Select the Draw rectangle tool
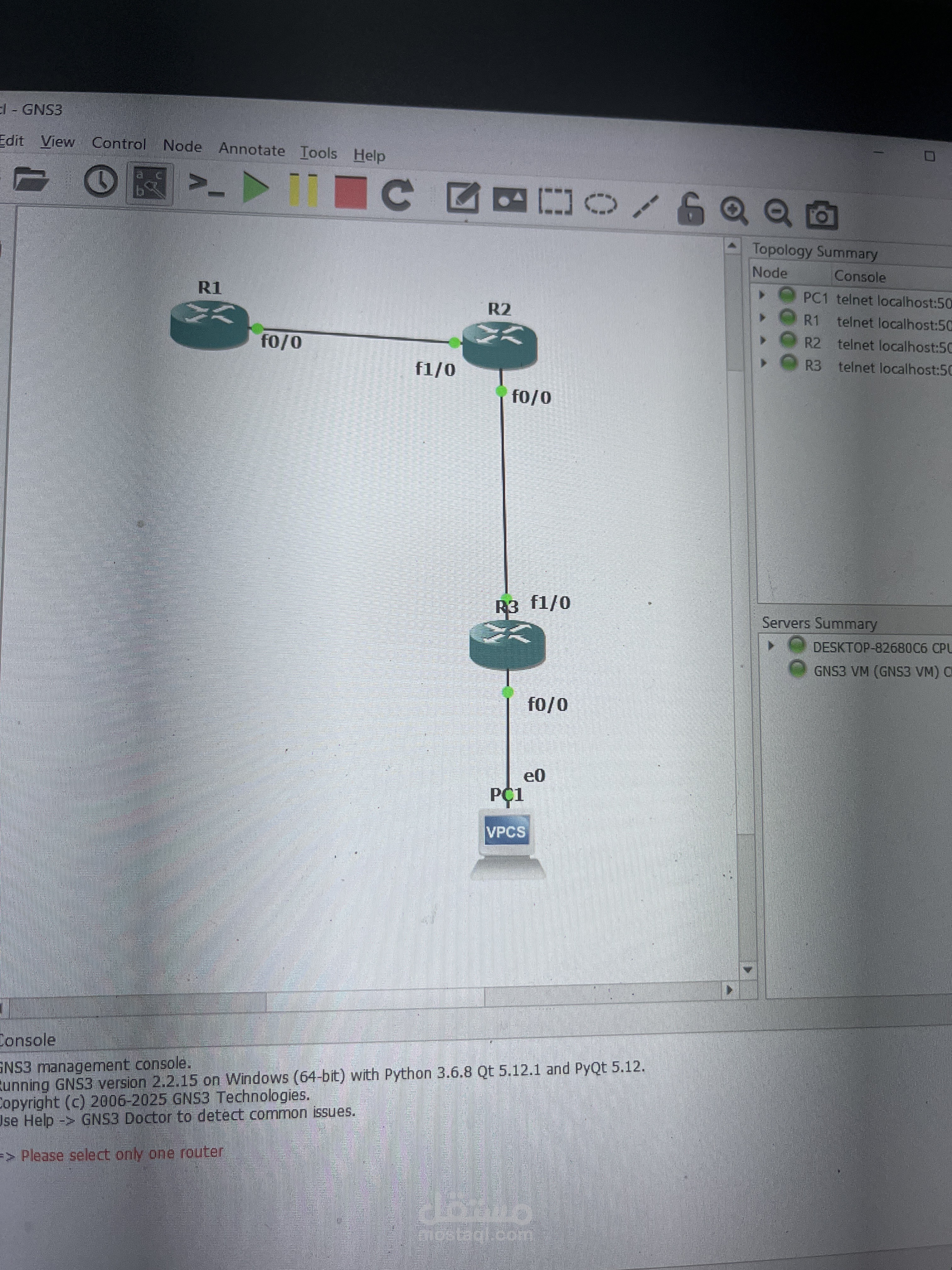Screen dimensions: 952x1270 tap(555, 202)
